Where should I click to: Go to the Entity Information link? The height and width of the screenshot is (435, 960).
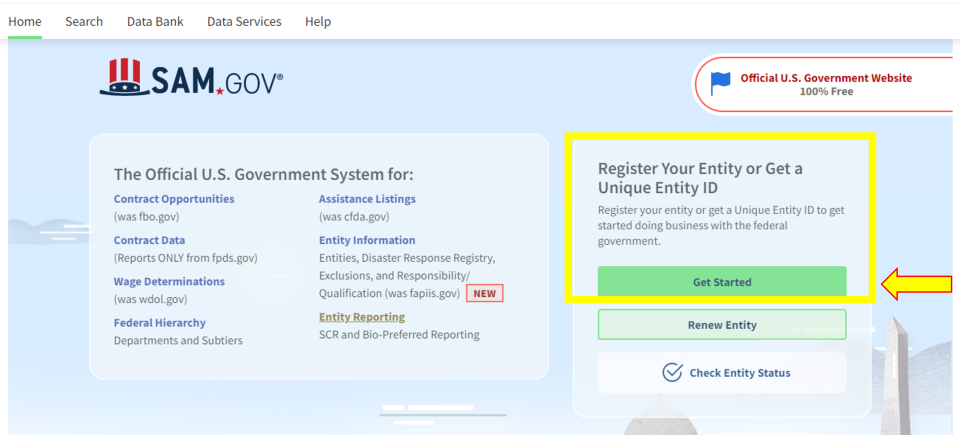[x=367, y=240]
